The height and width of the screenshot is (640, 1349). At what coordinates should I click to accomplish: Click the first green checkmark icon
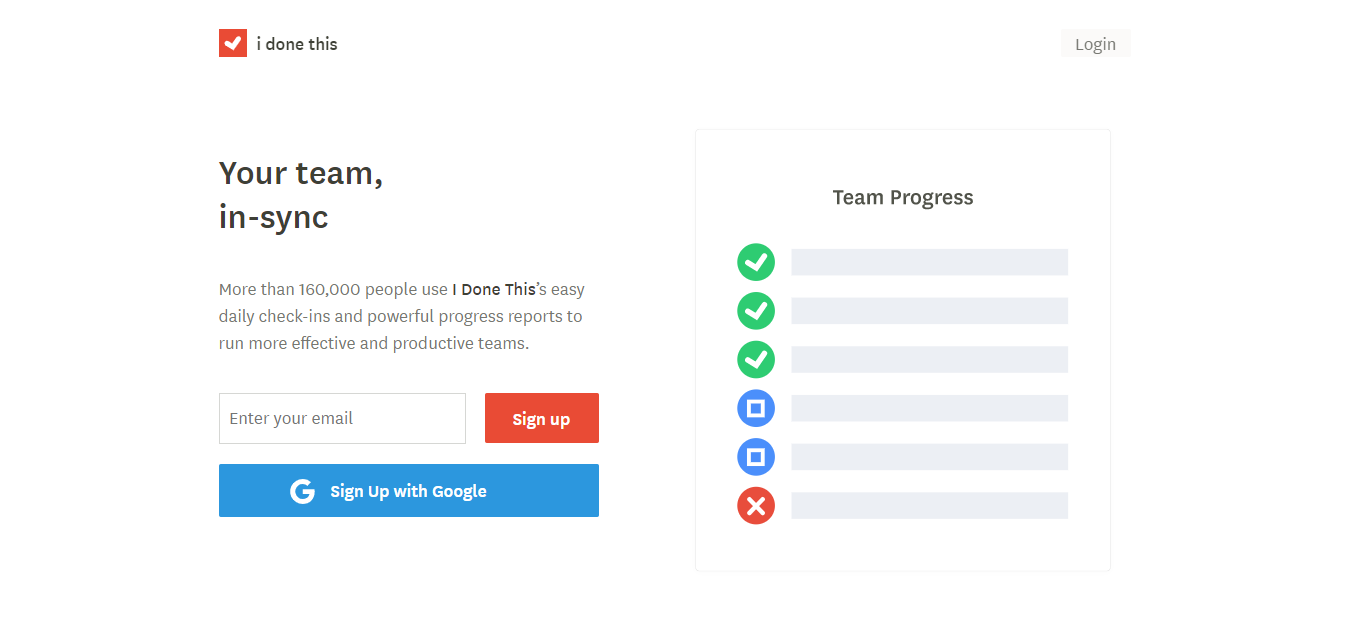756,262
